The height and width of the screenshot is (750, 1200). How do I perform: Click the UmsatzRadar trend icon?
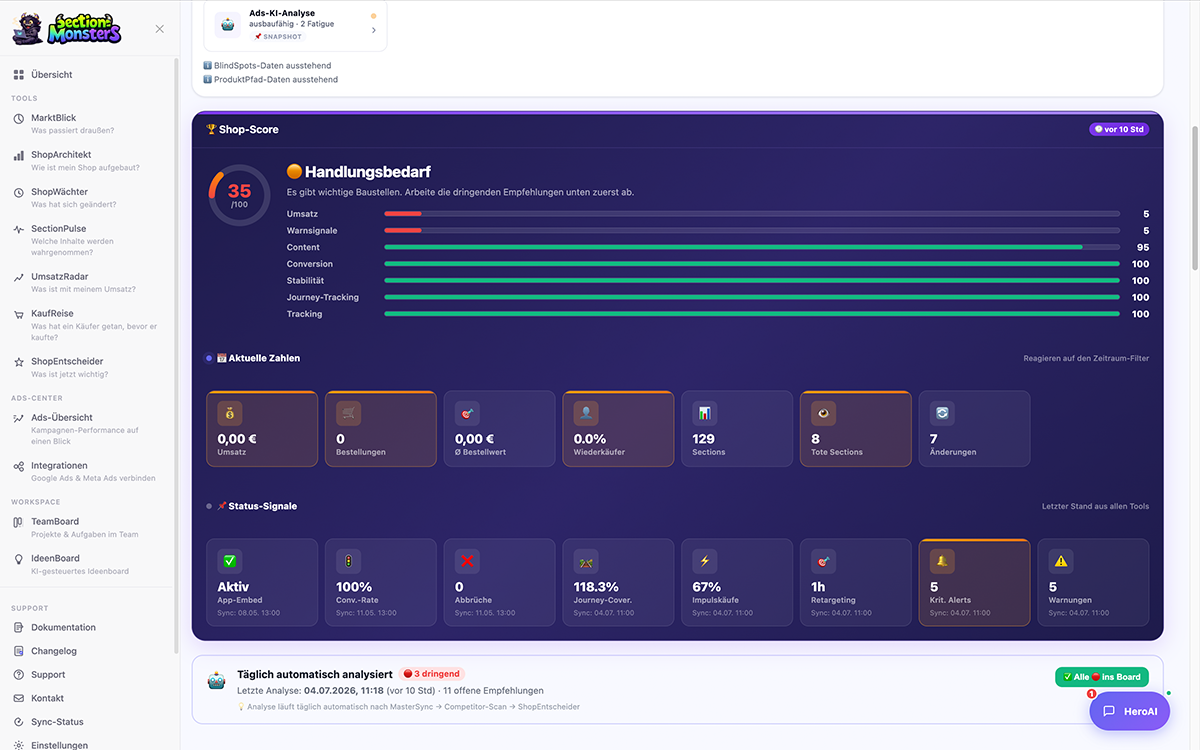point(19,277)
